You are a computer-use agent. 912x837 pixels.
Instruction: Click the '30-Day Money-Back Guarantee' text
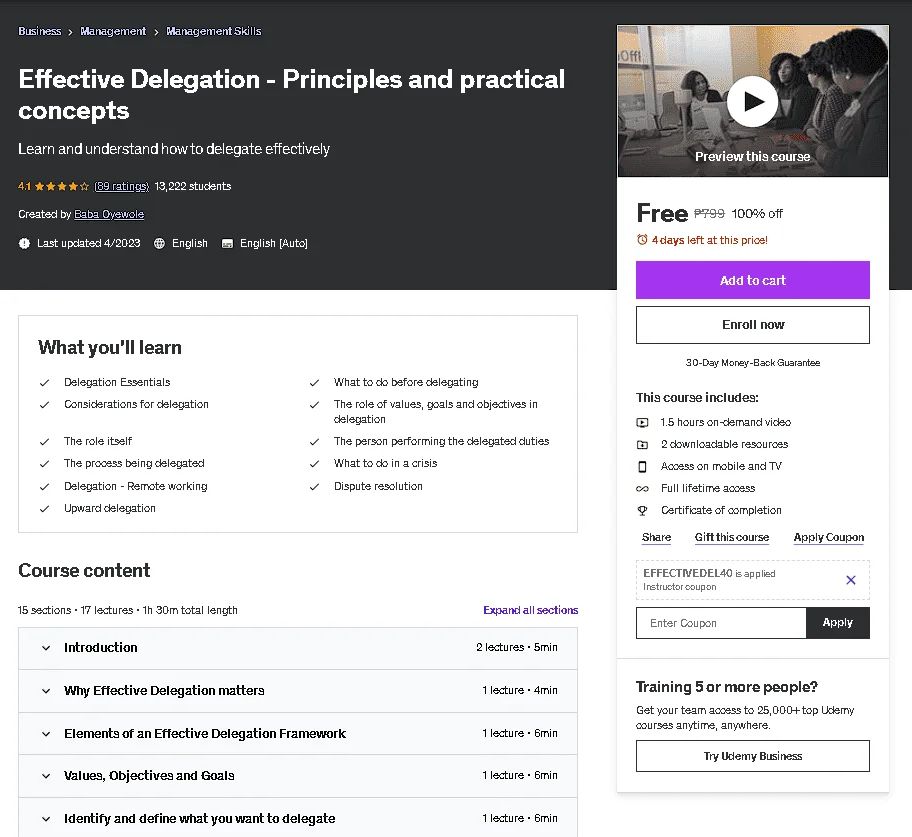pos(753,363)
